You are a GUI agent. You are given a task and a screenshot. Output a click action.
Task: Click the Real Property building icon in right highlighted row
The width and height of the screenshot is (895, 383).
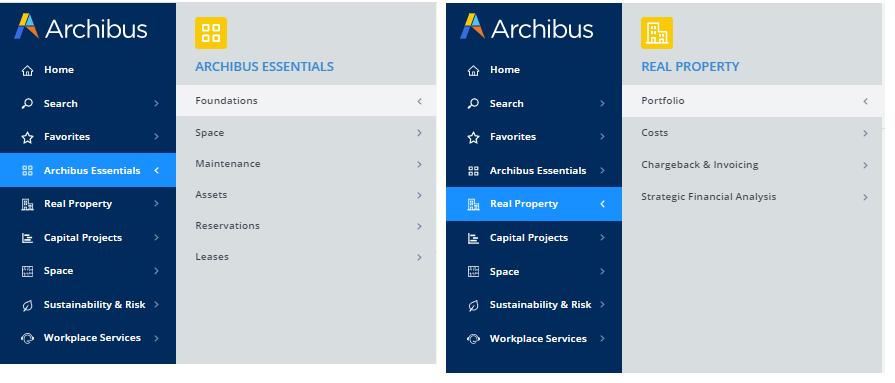pos(473,204)
